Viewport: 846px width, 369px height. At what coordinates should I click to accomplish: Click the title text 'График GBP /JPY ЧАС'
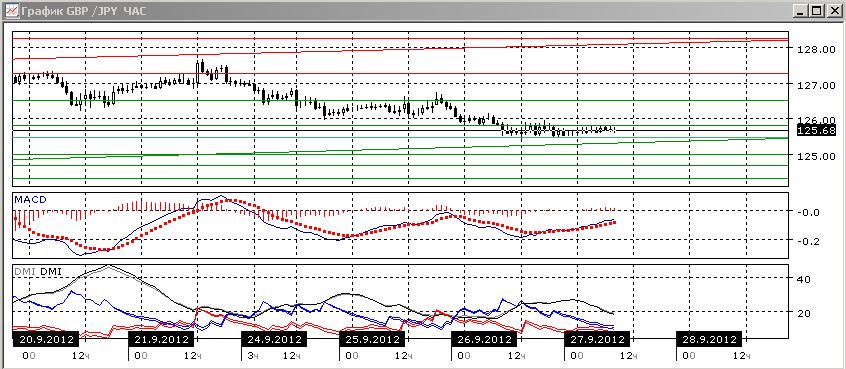pyautogui.click(x=84, y=11)
